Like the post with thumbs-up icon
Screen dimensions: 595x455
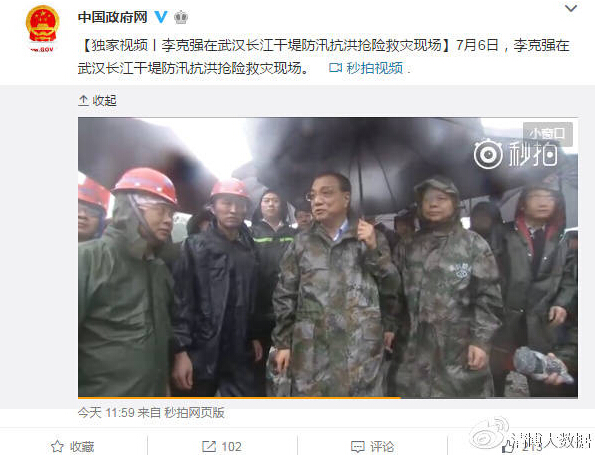click(508, 447)
